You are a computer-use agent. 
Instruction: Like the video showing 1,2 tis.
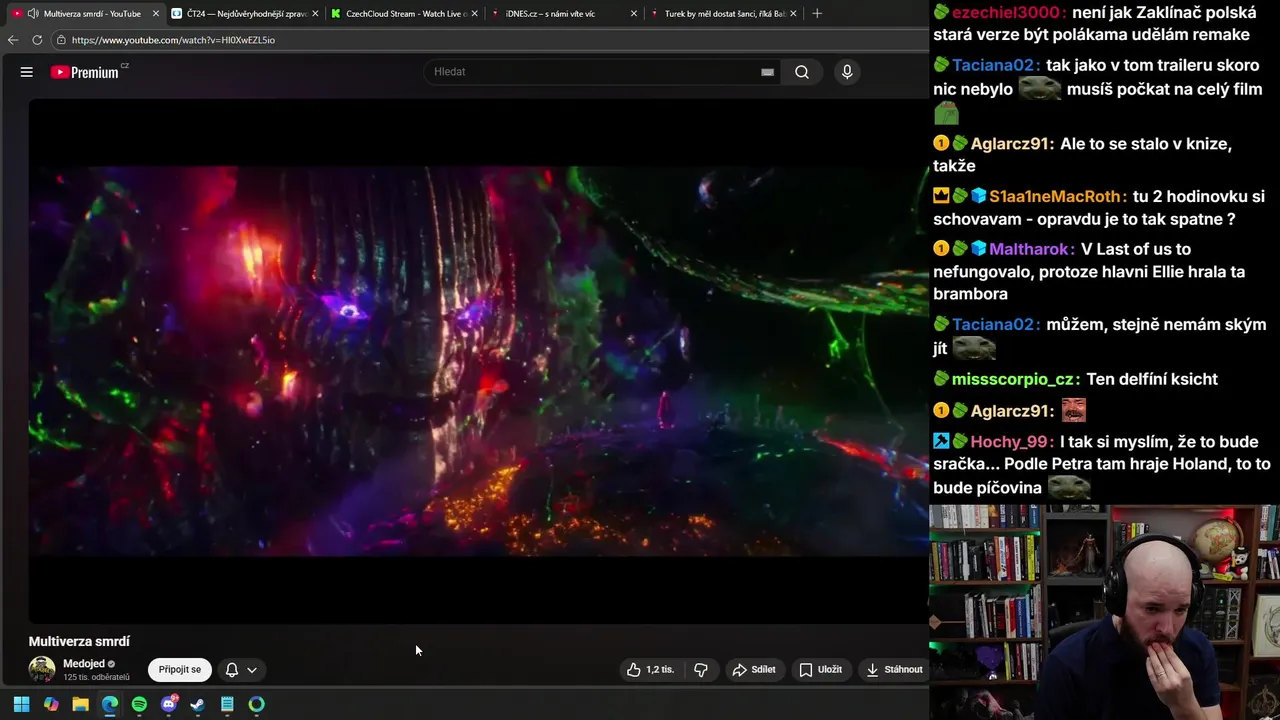click(651, 670)
